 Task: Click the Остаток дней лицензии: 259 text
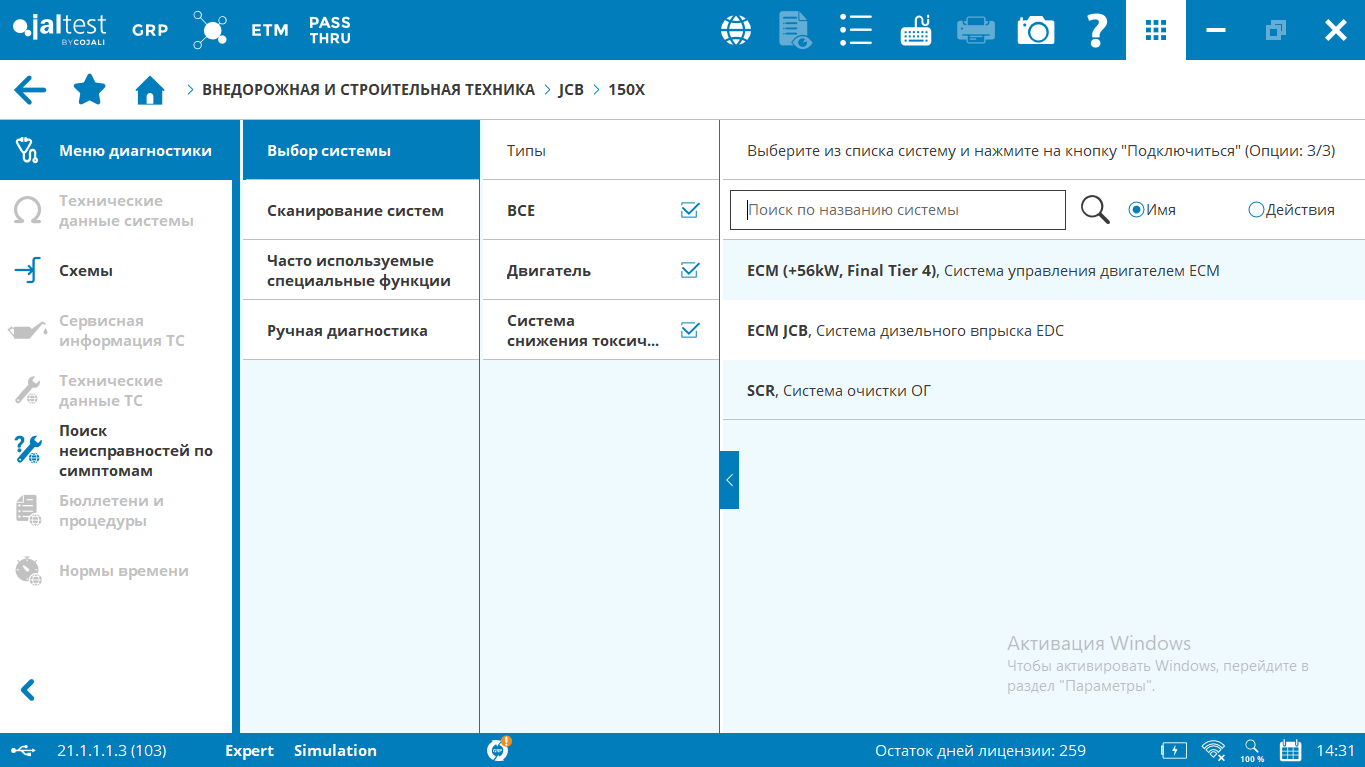(x=980, y=751)
